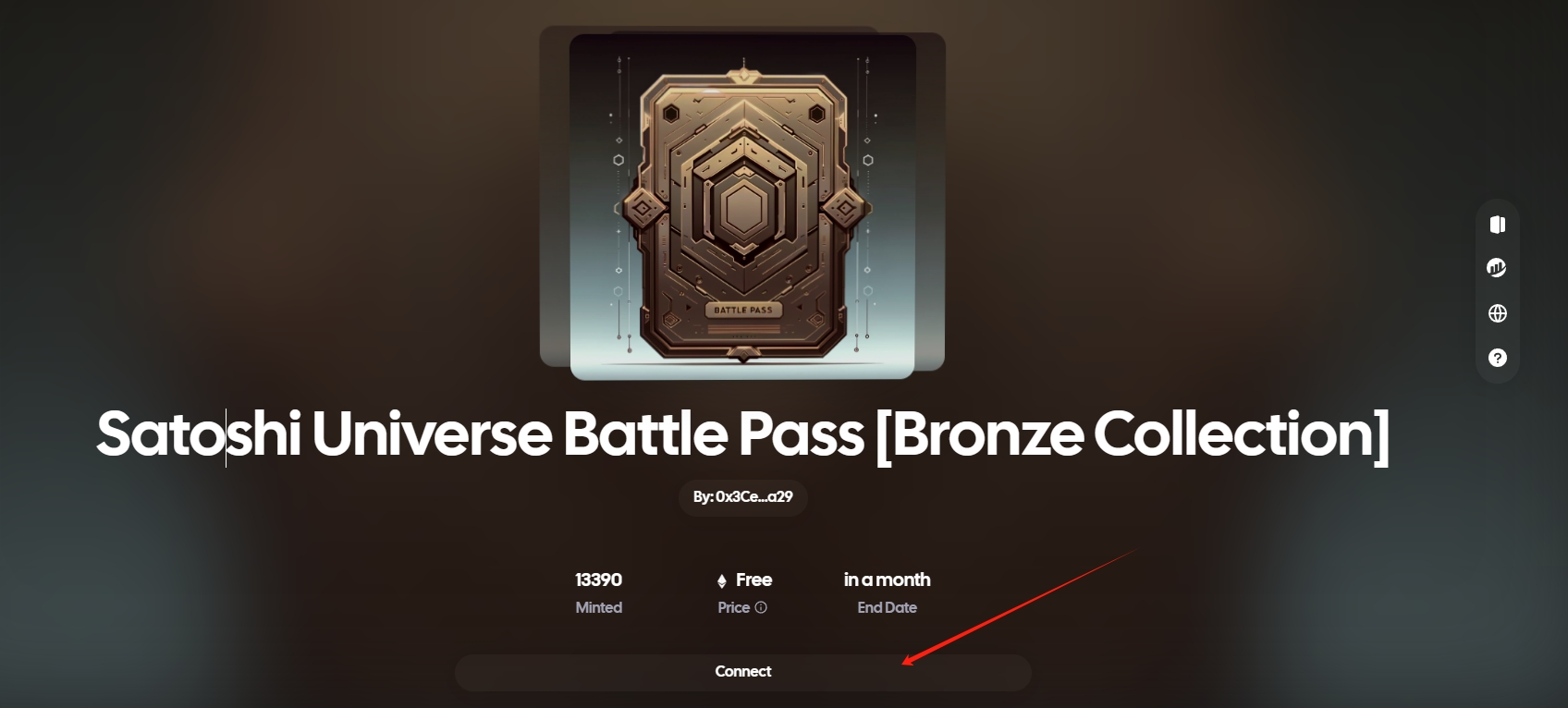Click the 'in a month' end date value
Screen dimensions: 1568x708
pyautogui.click(x=888, y=580)
